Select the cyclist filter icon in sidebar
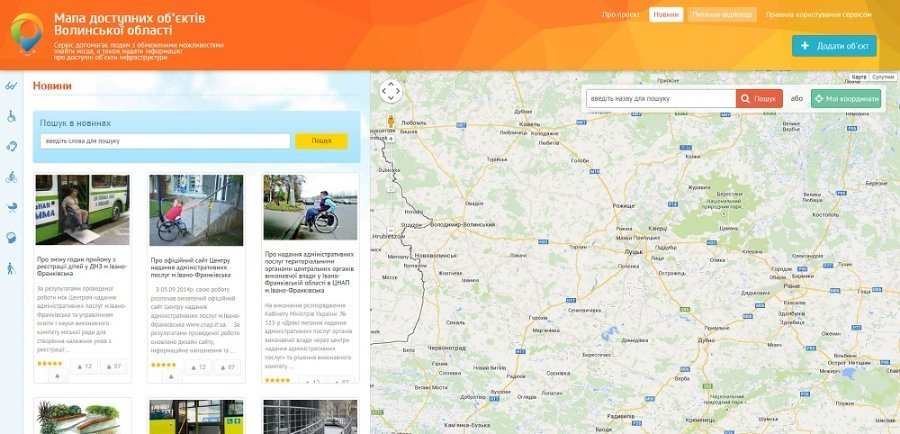Viewport: 900px width, 434px height. point(12,177)
